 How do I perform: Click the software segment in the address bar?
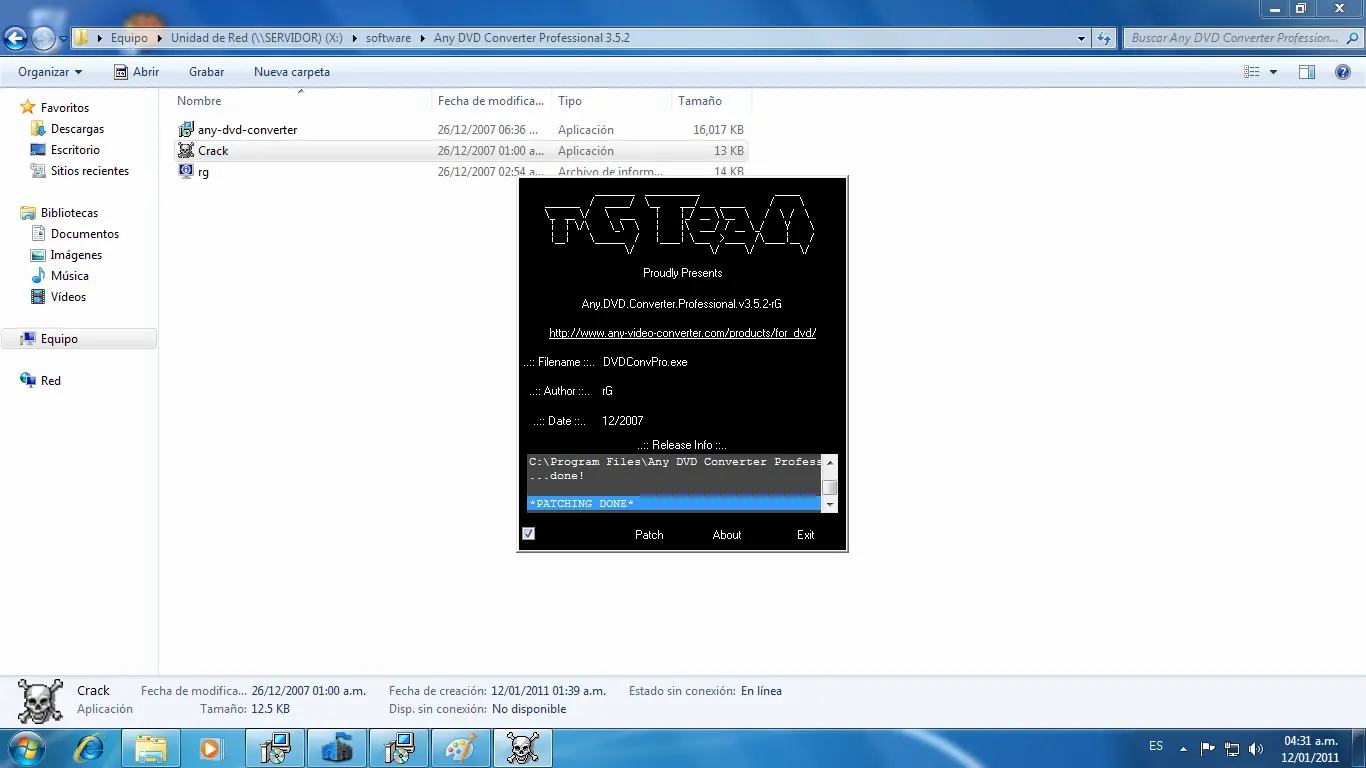click(x=388, y=38)
